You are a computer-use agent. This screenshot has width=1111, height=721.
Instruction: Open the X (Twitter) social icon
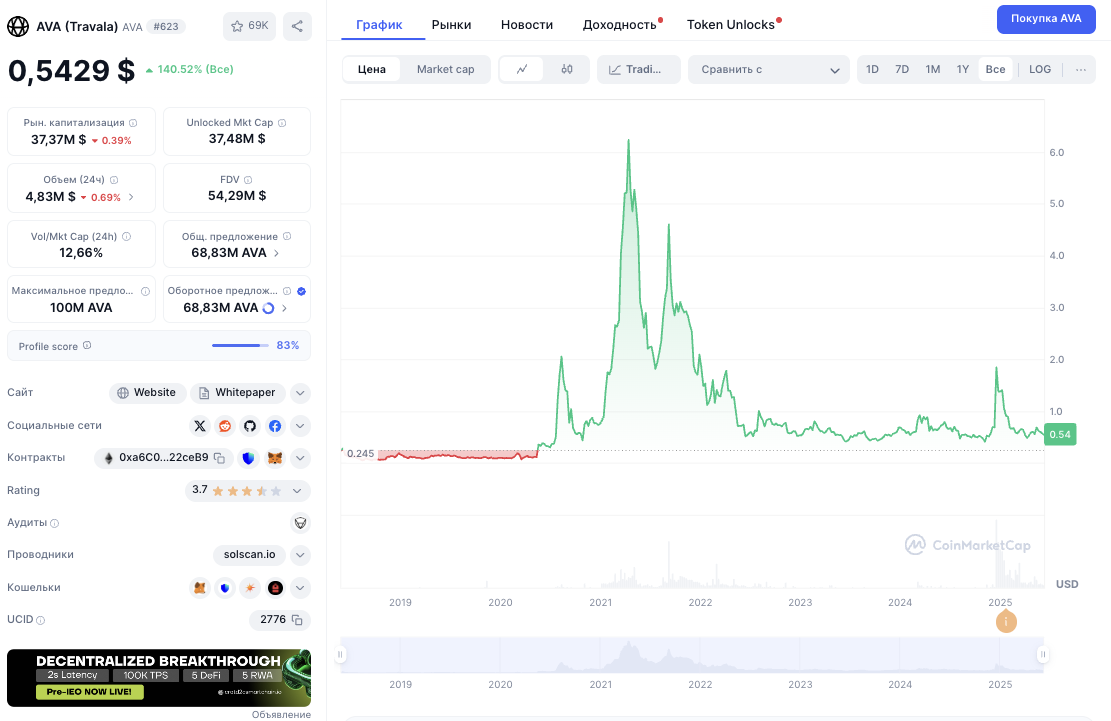click(200, 426)
